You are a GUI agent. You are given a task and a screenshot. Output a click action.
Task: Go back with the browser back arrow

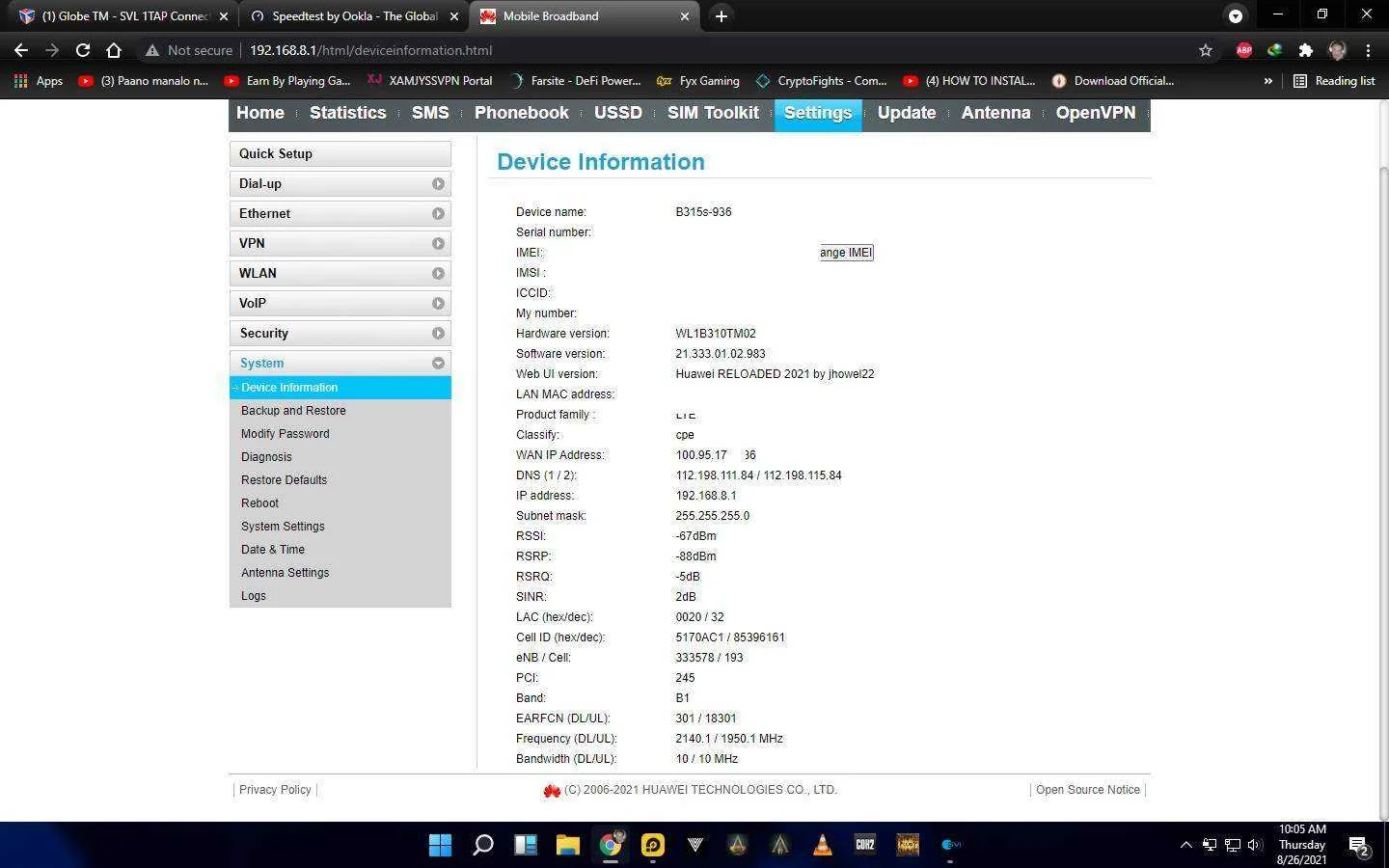(x=21, y=50)
